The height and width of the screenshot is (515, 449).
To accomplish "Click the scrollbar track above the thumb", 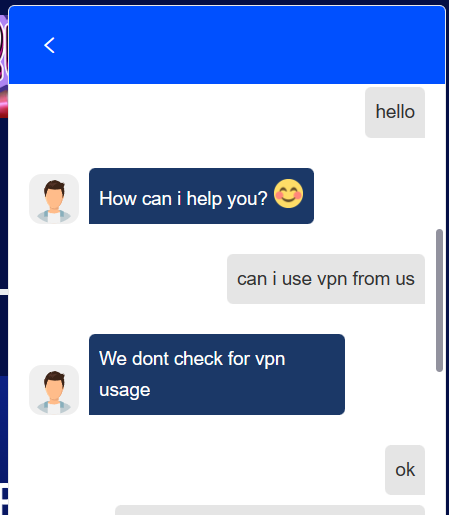I will 439,157.
